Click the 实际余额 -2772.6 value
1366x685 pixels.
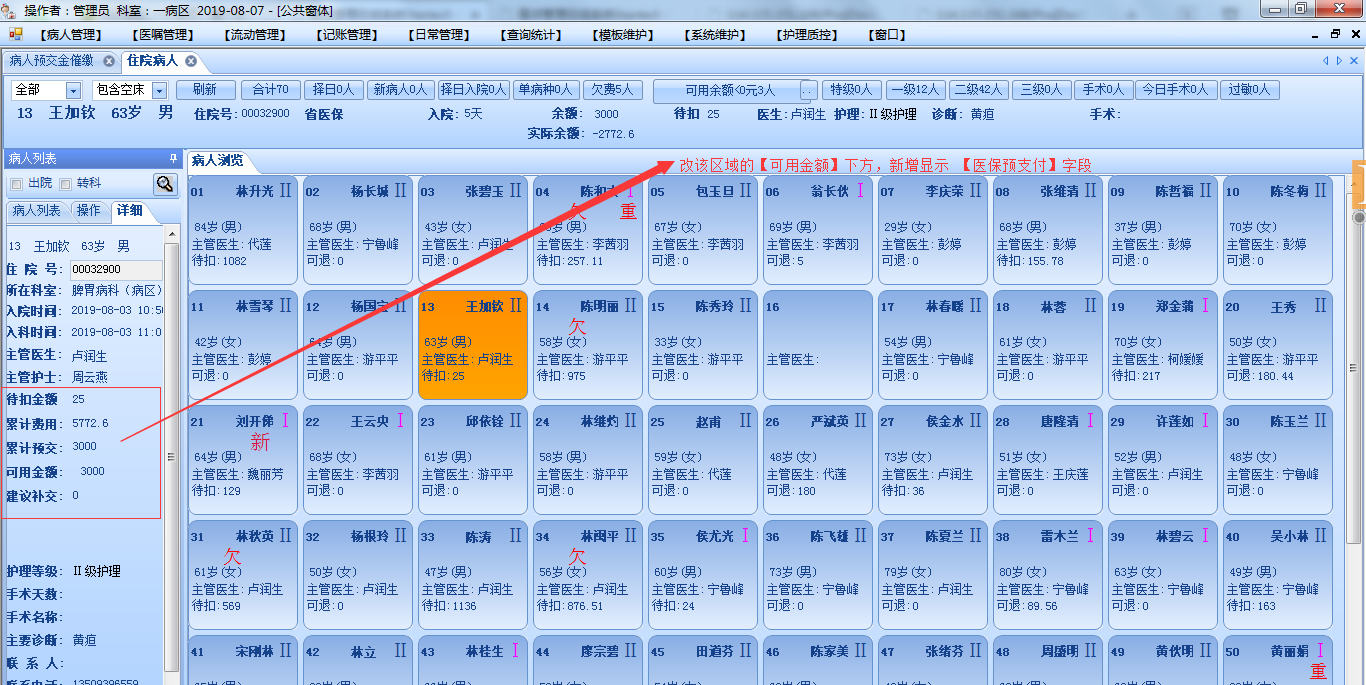click(613, 133)
